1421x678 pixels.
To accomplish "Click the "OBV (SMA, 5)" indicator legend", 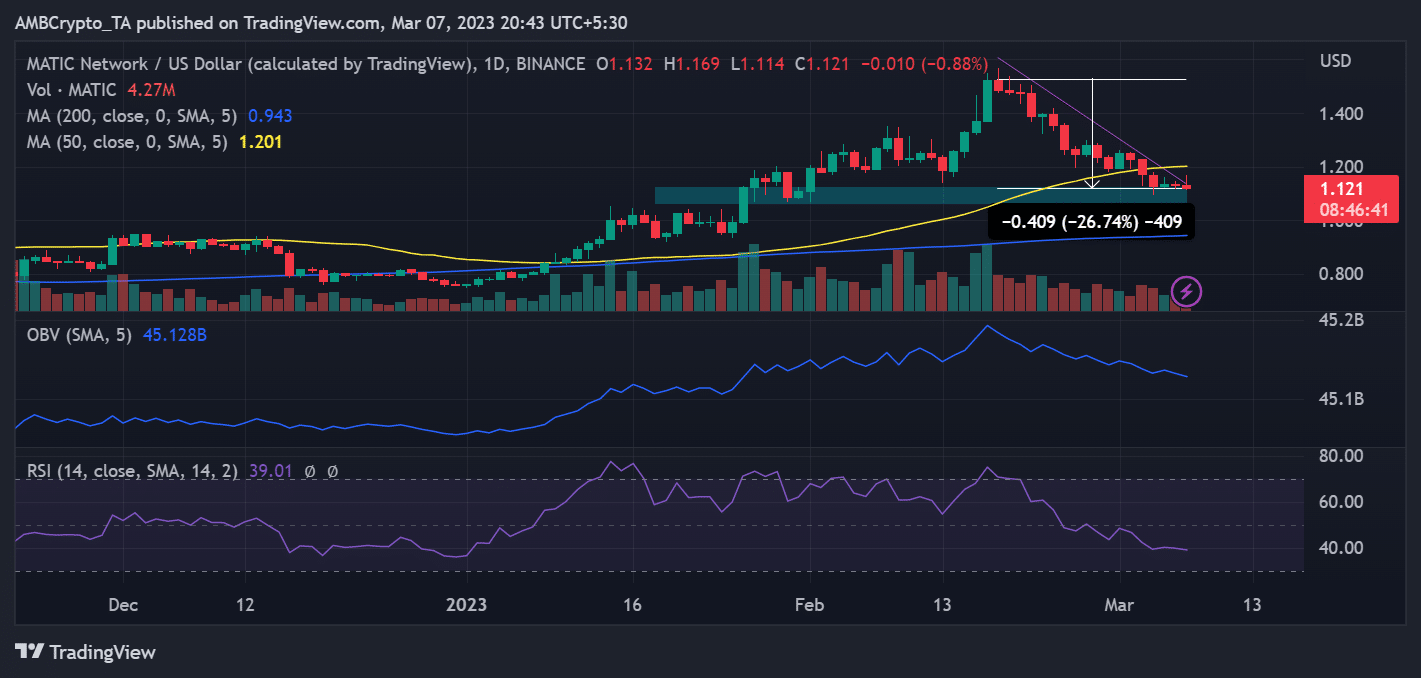I will [x=81, y=334].
